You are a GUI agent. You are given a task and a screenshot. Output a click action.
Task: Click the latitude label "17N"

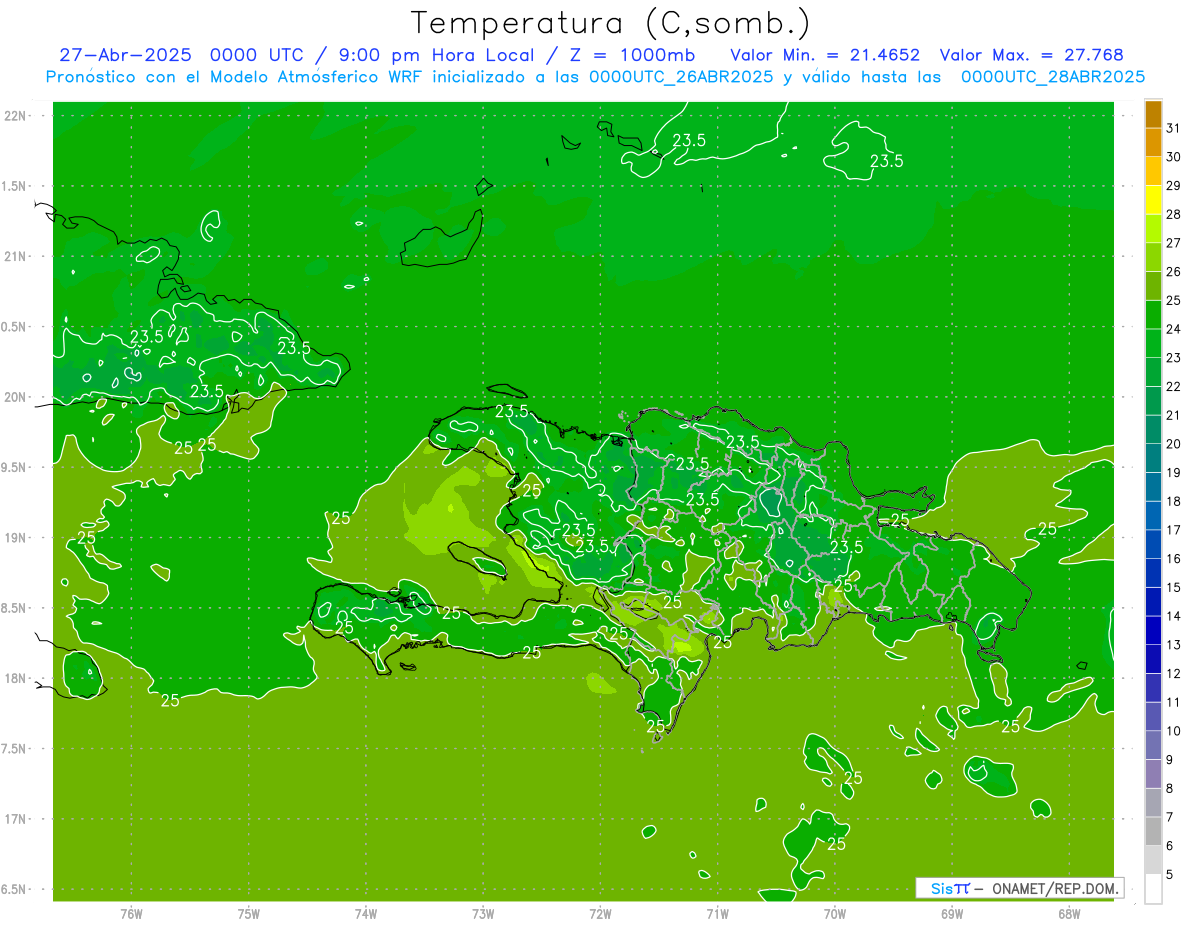click(x=16, y=819)
